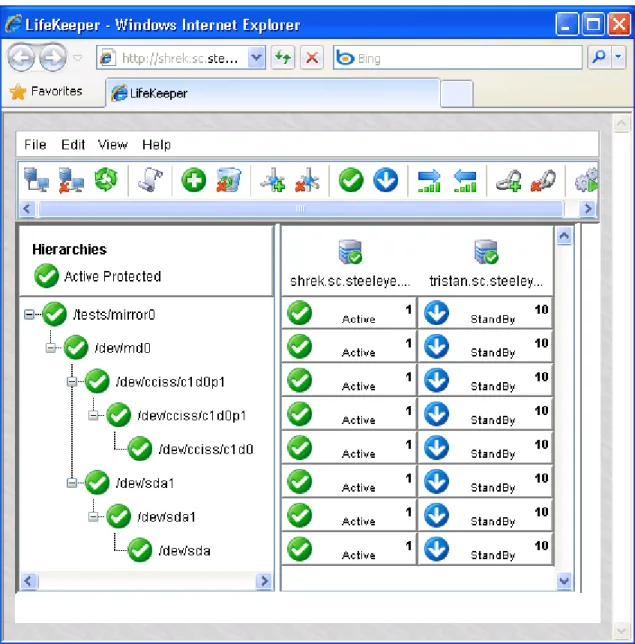Click the Active Protected status label

coord(112,276)
